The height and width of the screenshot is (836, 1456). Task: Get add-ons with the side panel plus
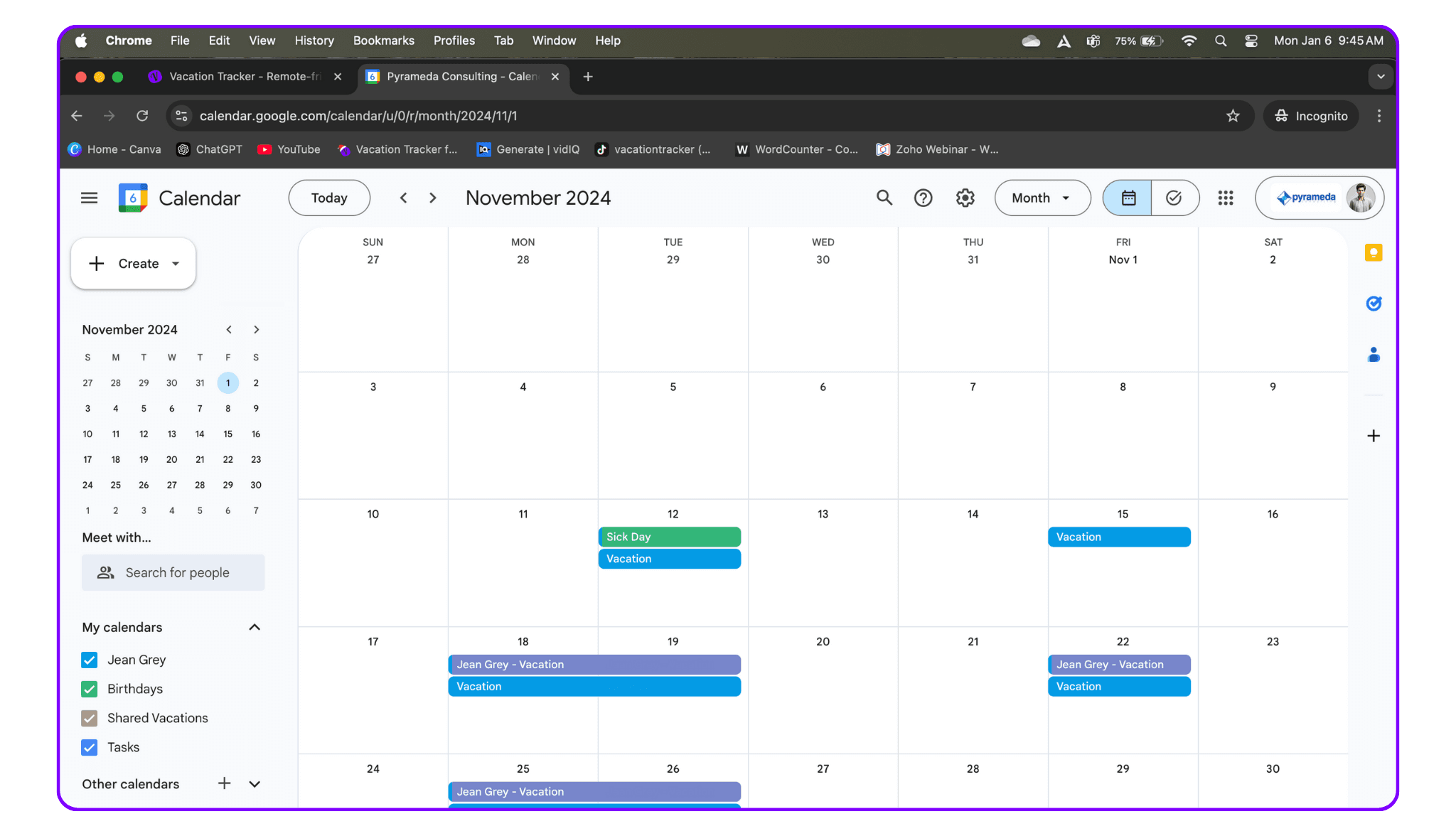(1374, 436)
